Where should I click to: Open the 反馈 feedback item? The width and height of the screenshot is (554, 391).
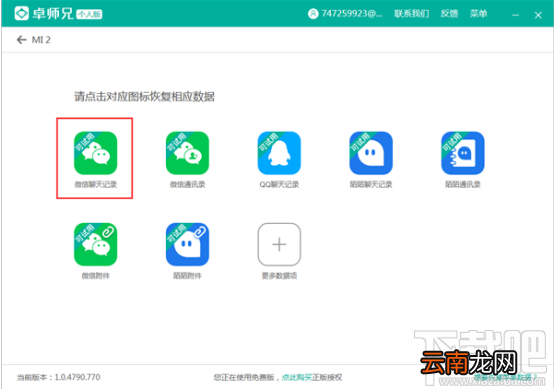click(x=449, y=14)
